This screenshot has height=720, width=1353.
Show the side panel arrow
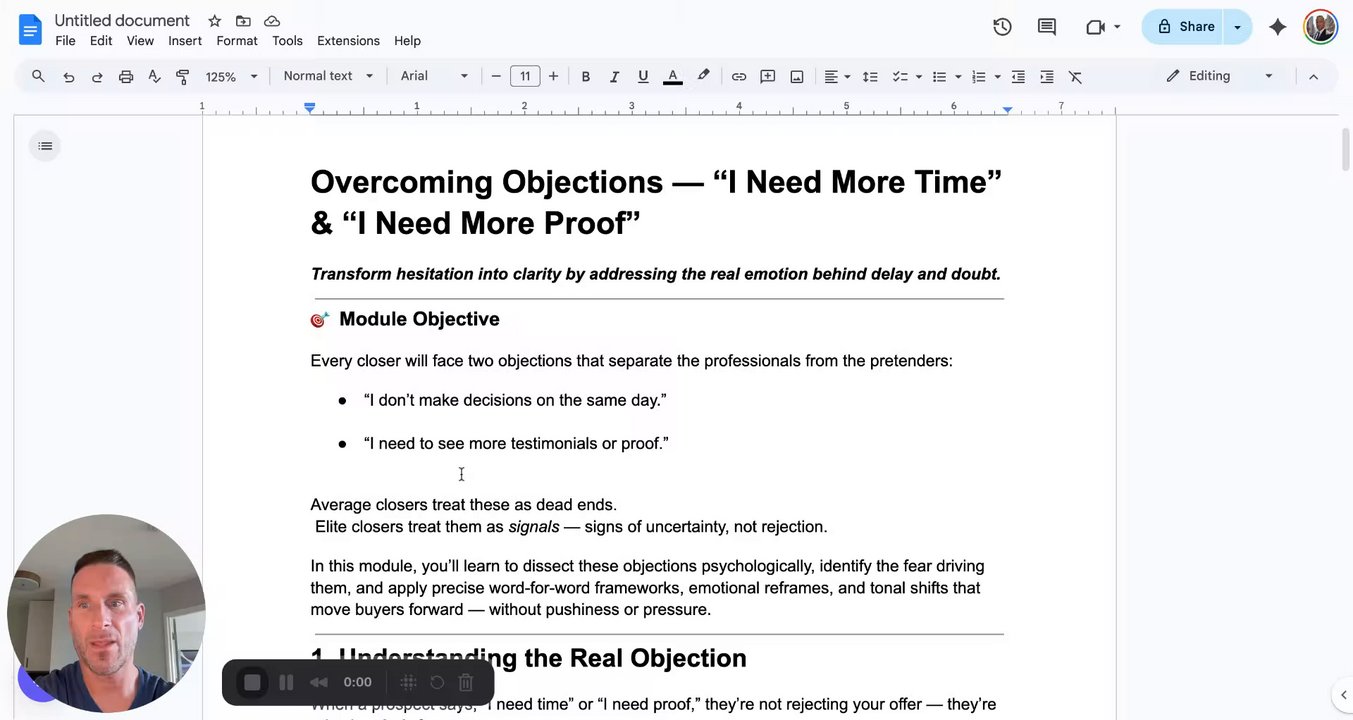pos(1342,695)
